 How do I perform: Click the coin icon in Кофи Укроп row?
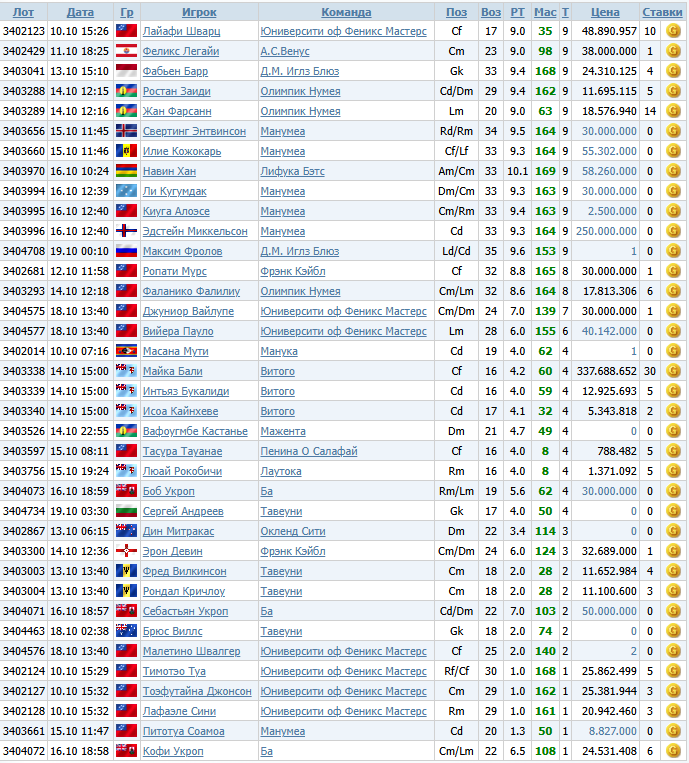point(674,751)
